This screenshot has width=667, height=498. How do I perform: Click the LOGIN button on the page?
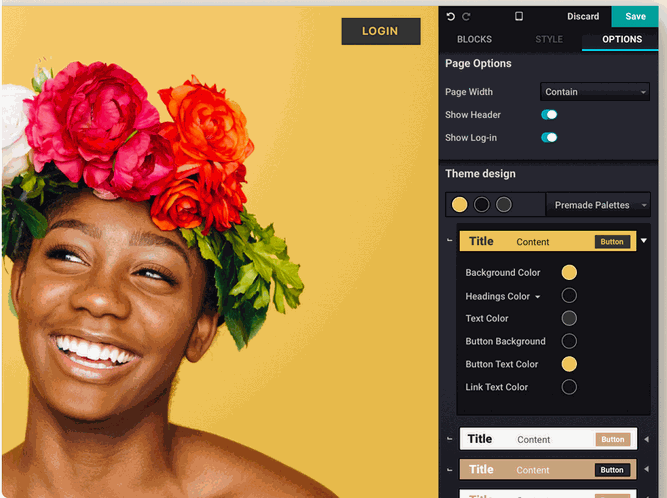tap(380, 31)
